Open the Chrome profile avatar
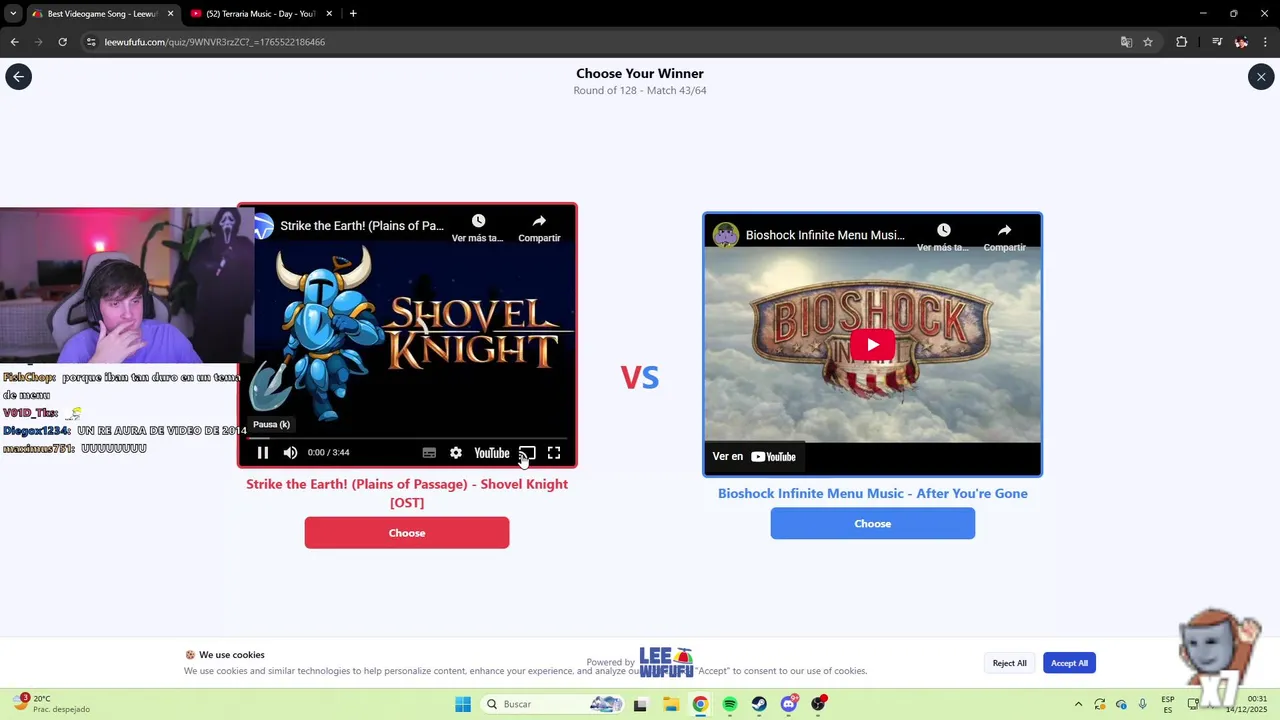This screenshot has height=720, width=1280. pos(1241,42)
